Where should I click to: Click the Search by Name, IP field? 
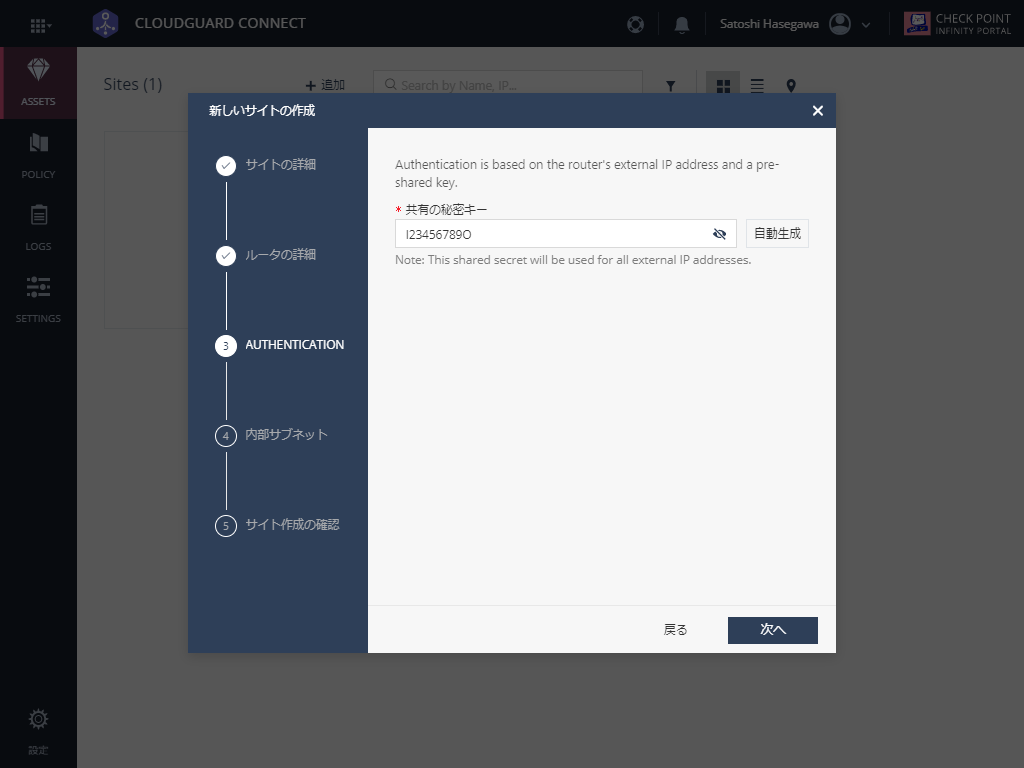click(507, 85)
